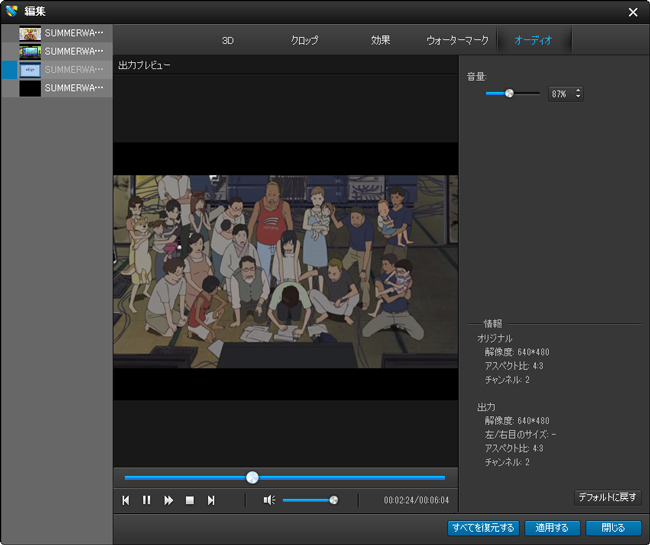Screen dimensions: 650x545
Task: Switch to the 3D tab
Action: pos(227,41)
